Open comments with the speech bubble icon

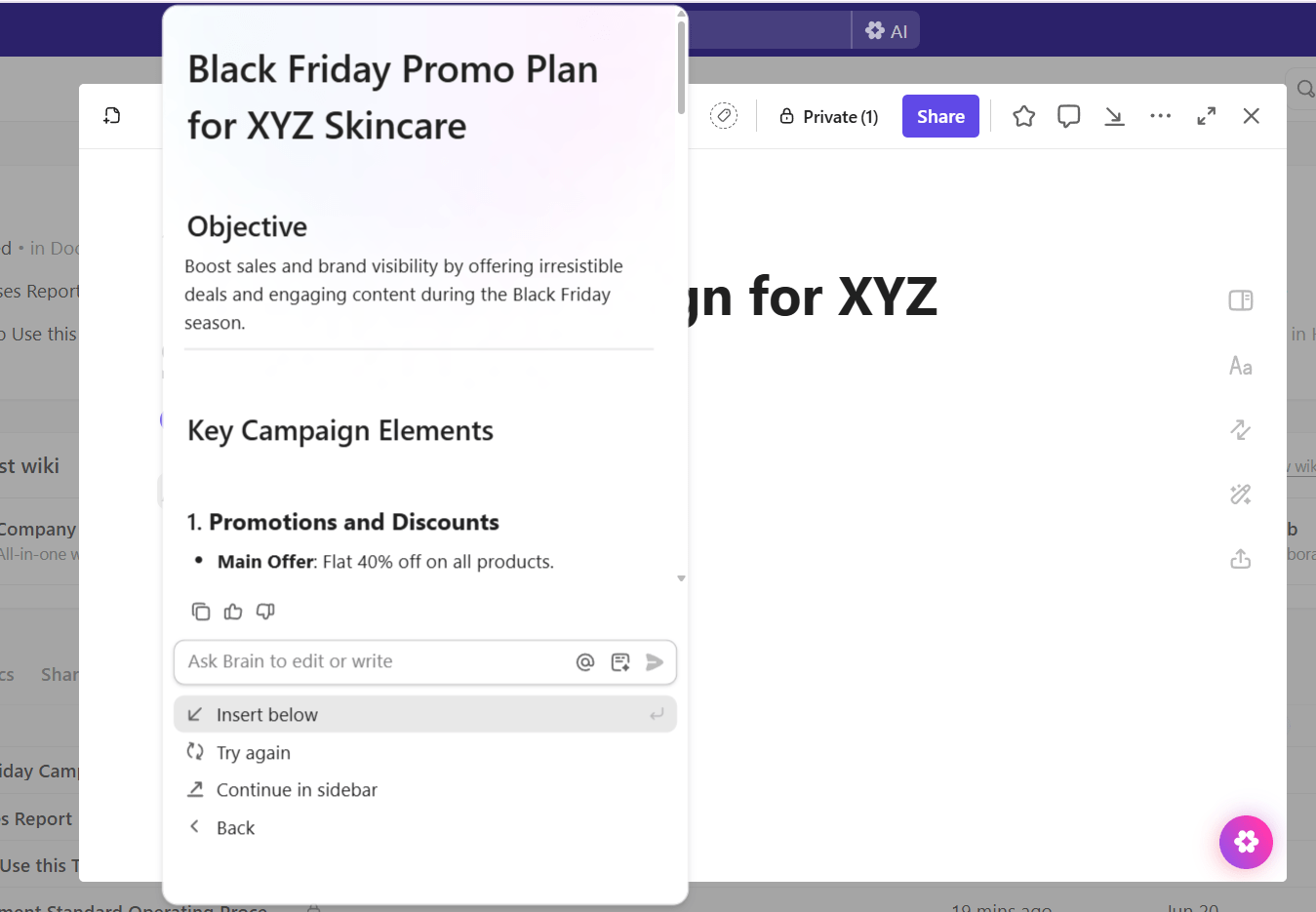1068,116
